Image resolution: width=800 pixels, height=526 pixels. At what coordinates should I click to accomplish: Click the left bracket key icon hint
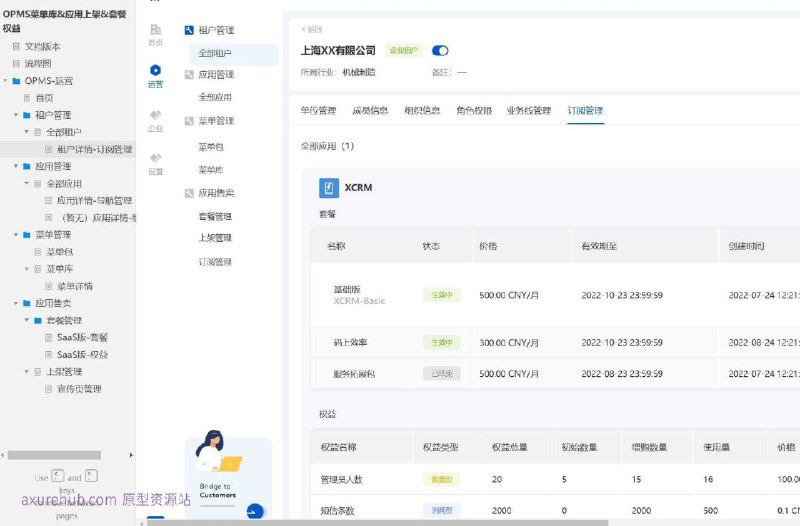pyautogui.click(x=58, y=476)
